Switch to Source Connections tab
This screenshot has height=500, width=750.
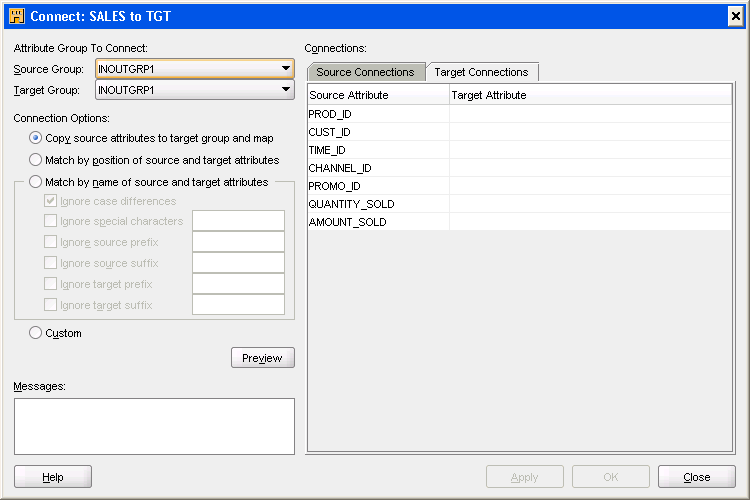365,72
